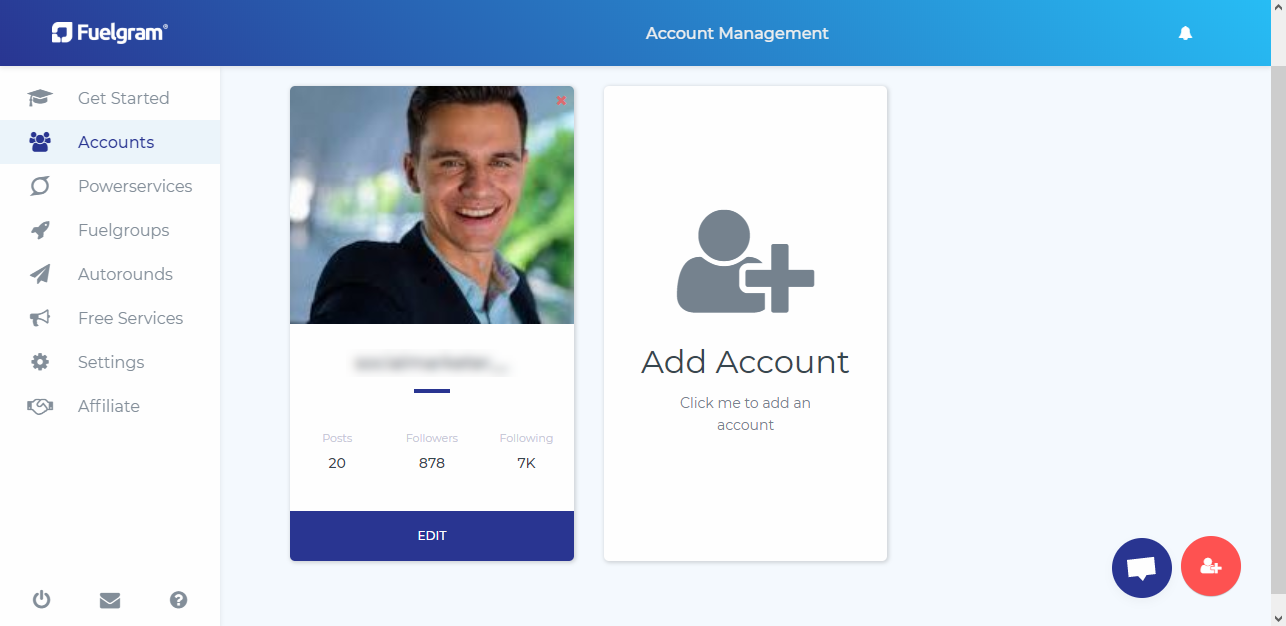Open the blue chat bubble button
This screenshot has height=626, width=1286.
click(x=1141, y=567)
